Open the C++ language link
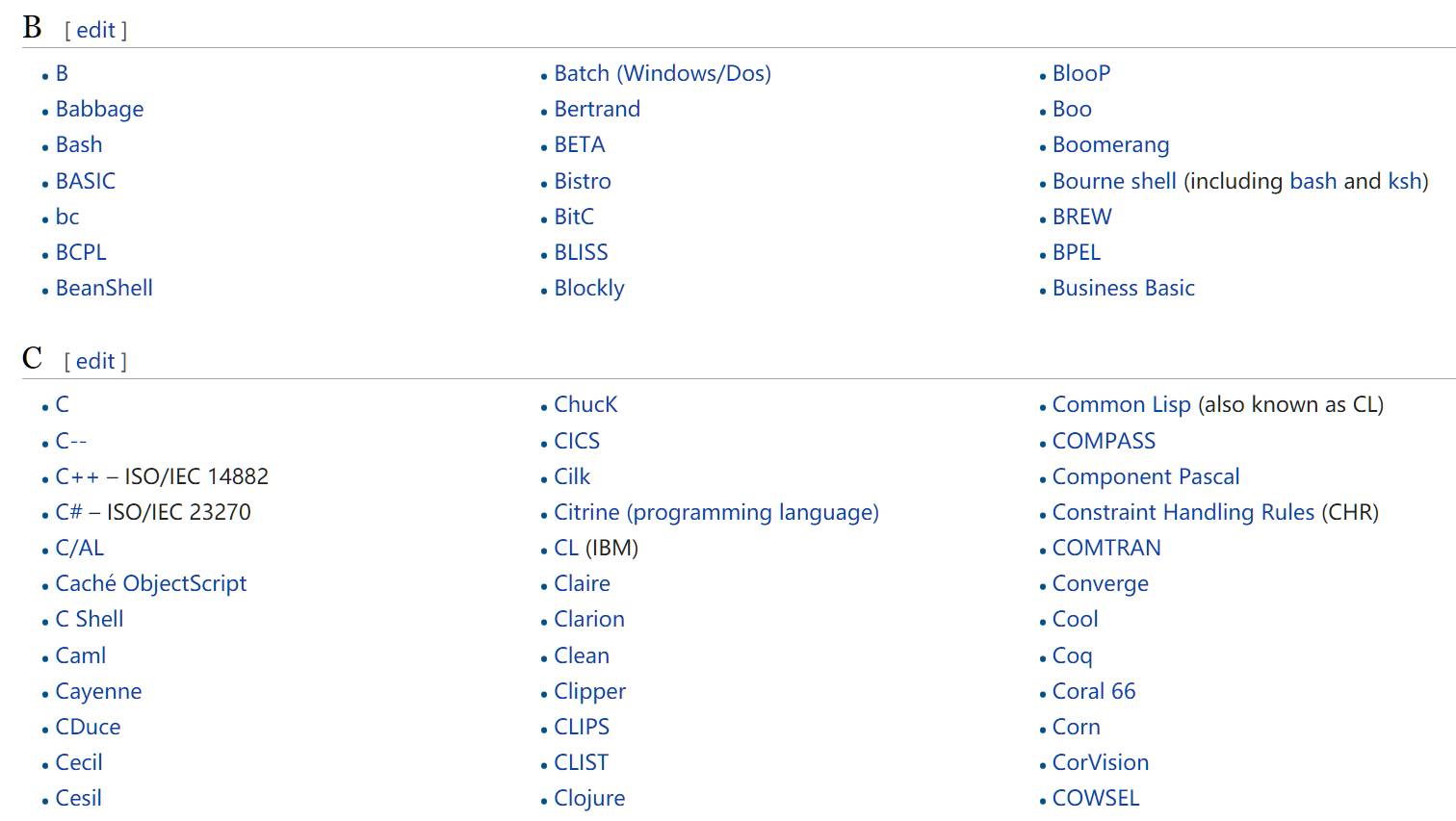This screenshot has height=821, width=1456. (x=77, y=476)
